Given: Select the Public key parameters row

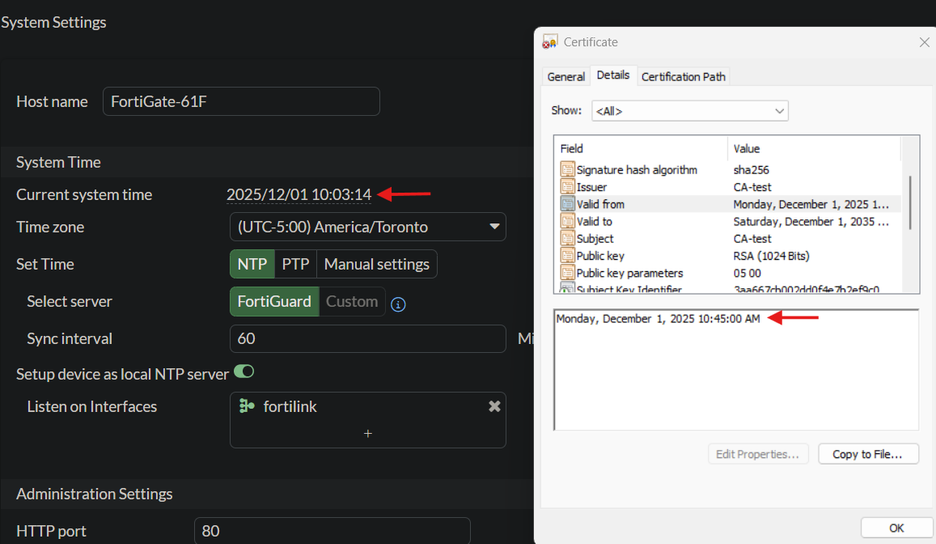Looking at the screenshot, I should tap(729, 273).
